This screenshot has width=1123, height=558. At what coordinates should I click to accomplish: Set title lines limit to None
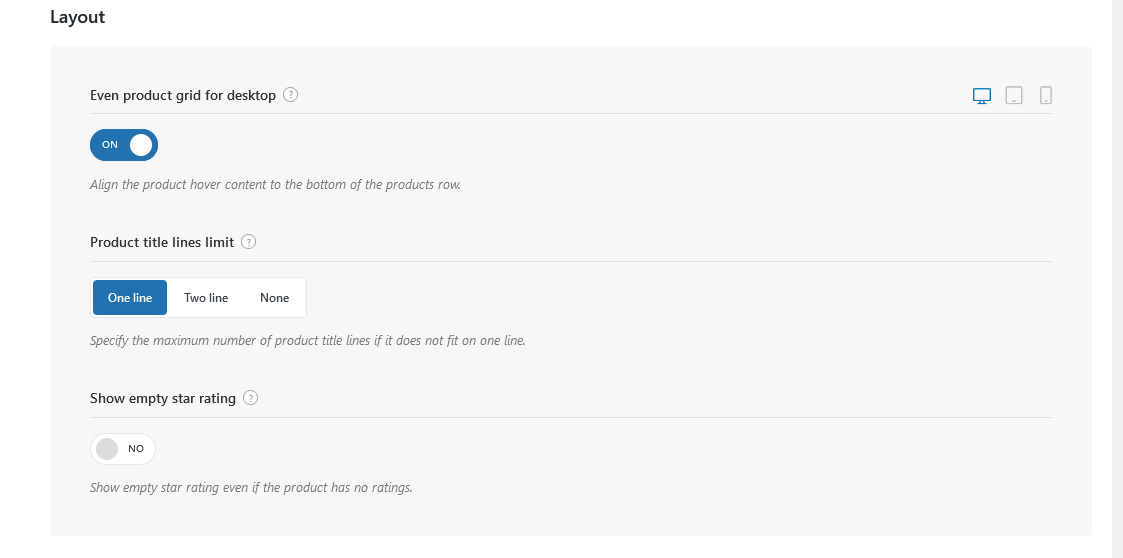point(274,297)
